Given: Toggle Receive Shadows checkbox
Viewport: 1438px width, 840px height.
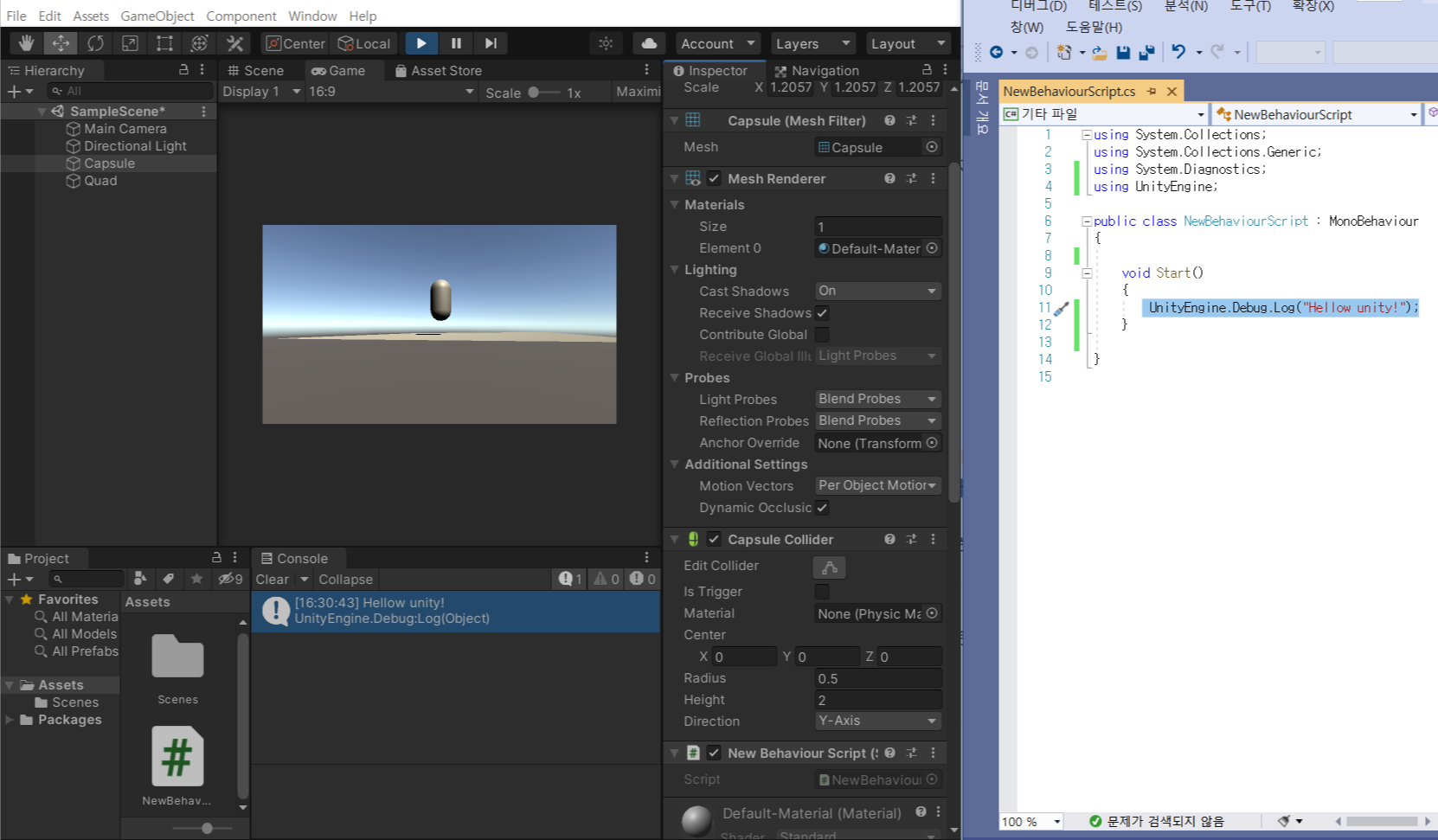Looking at the screenshot, I should click(822, 313).
